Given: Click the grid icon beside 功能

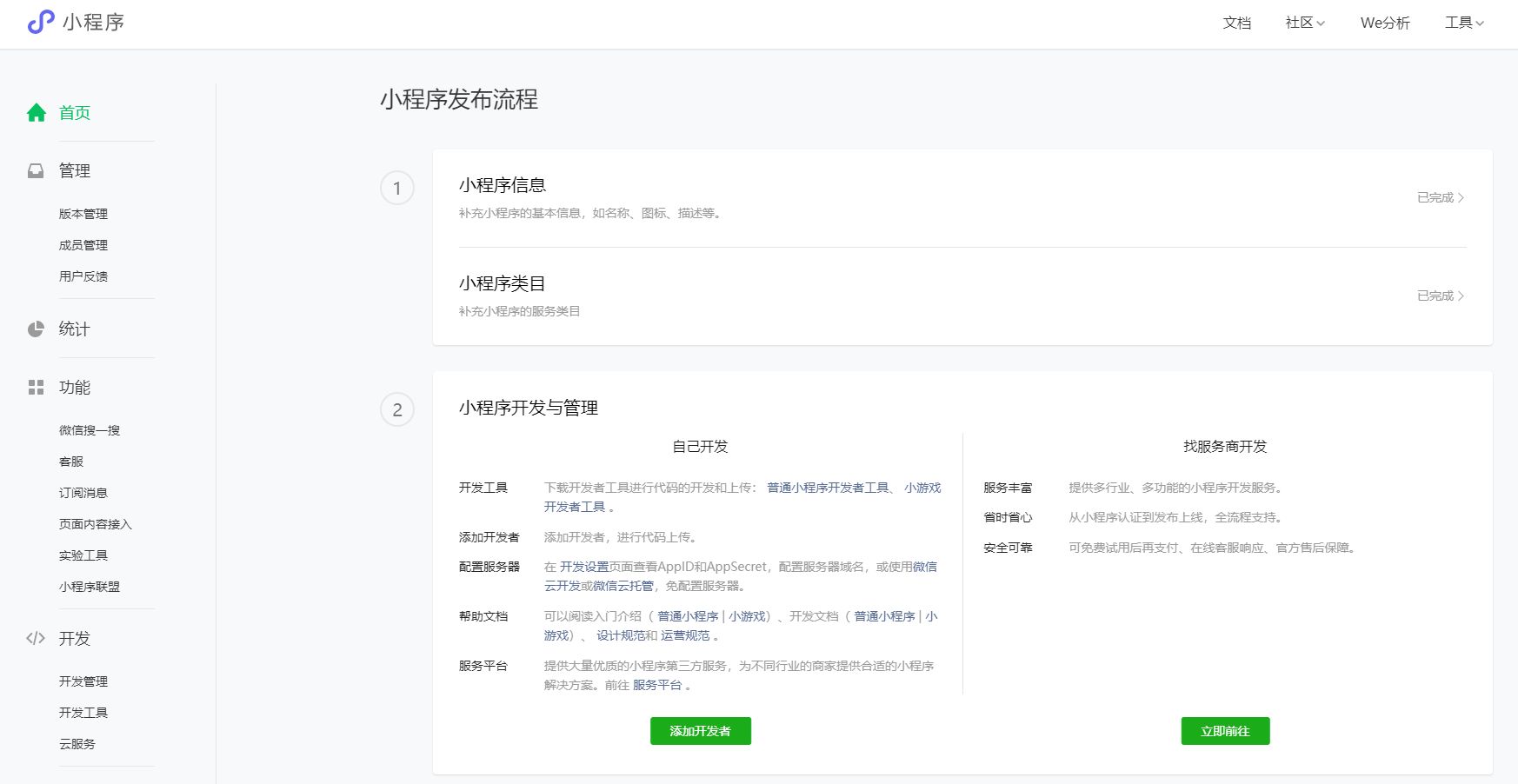Looking at the screenshot, I should click(36, 387).
